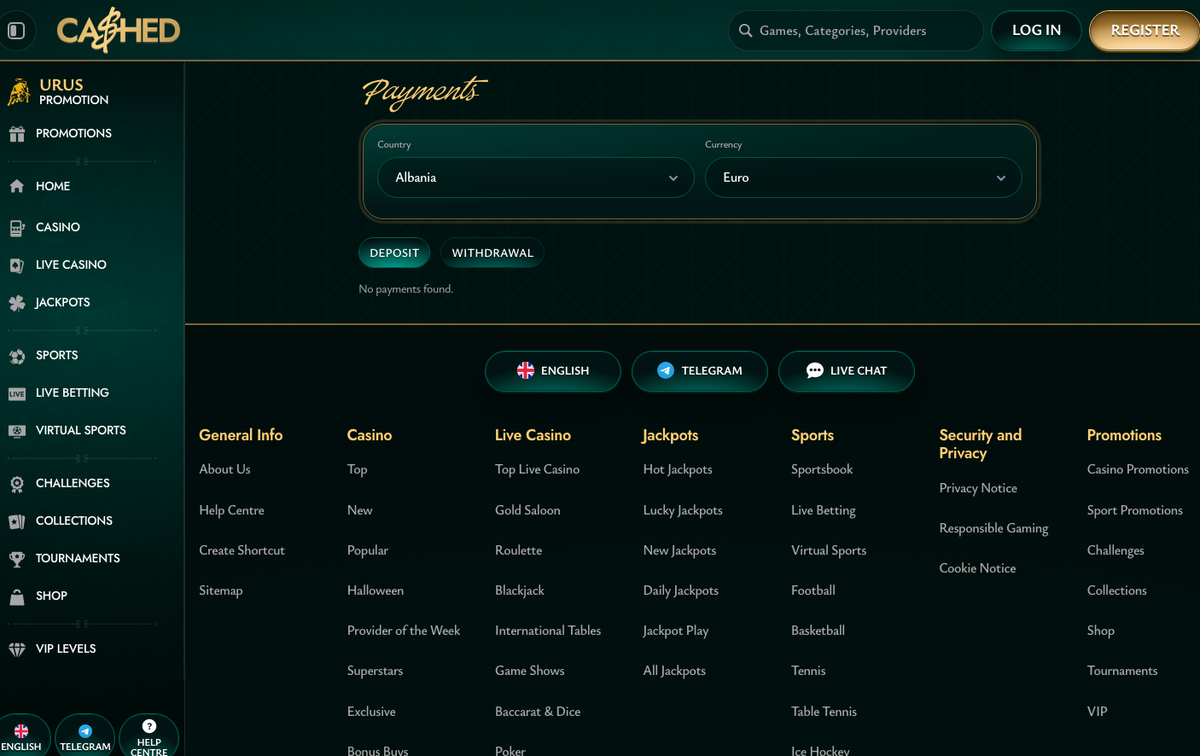The height and width of the screenshot is (756, 1200).
Task: Click the footer Telegram button
Action: (x=700, y=371)
